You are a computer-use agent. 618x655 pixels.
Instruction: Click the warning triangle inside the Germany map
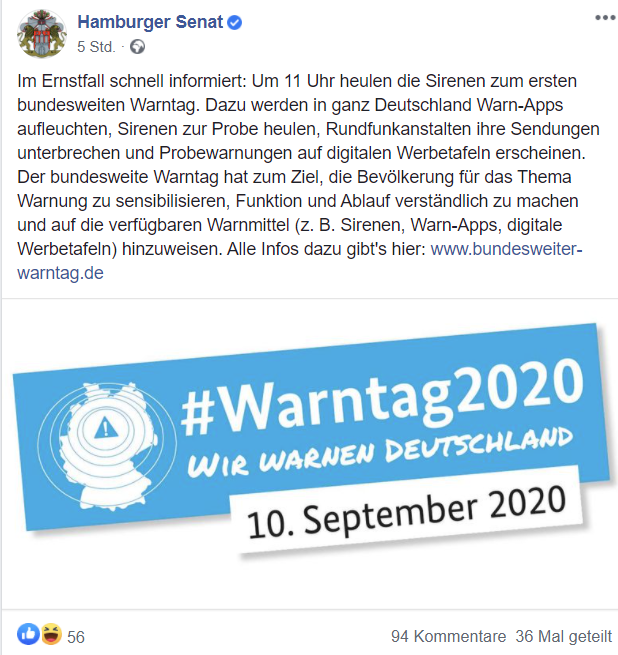105,428
